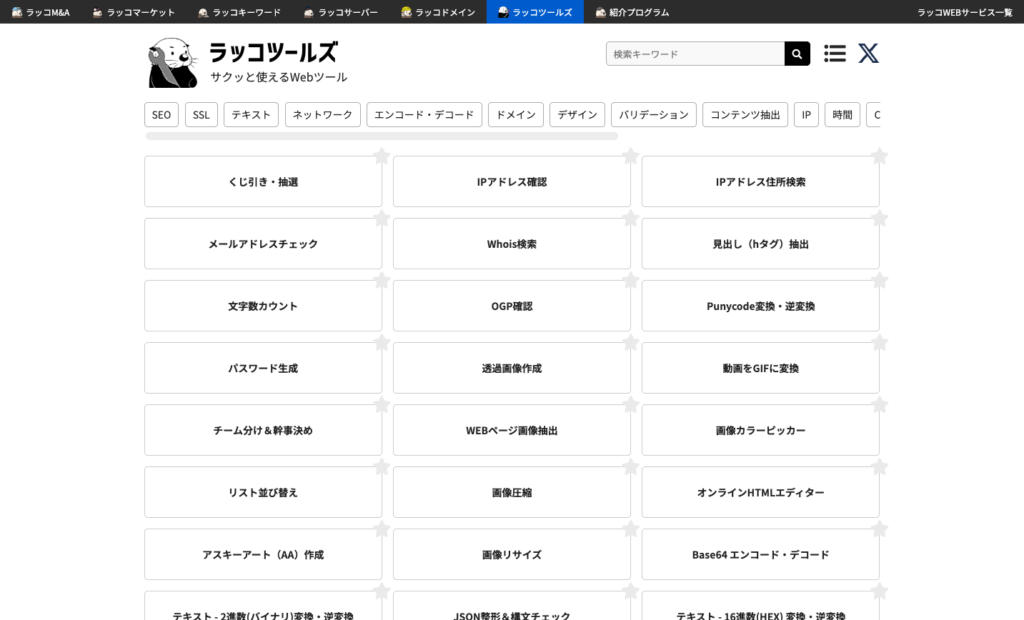This screenshot has height=620, width=1024.
Task: Favorite star on 画像リサイズ card
Action: (x=630, y=529)
